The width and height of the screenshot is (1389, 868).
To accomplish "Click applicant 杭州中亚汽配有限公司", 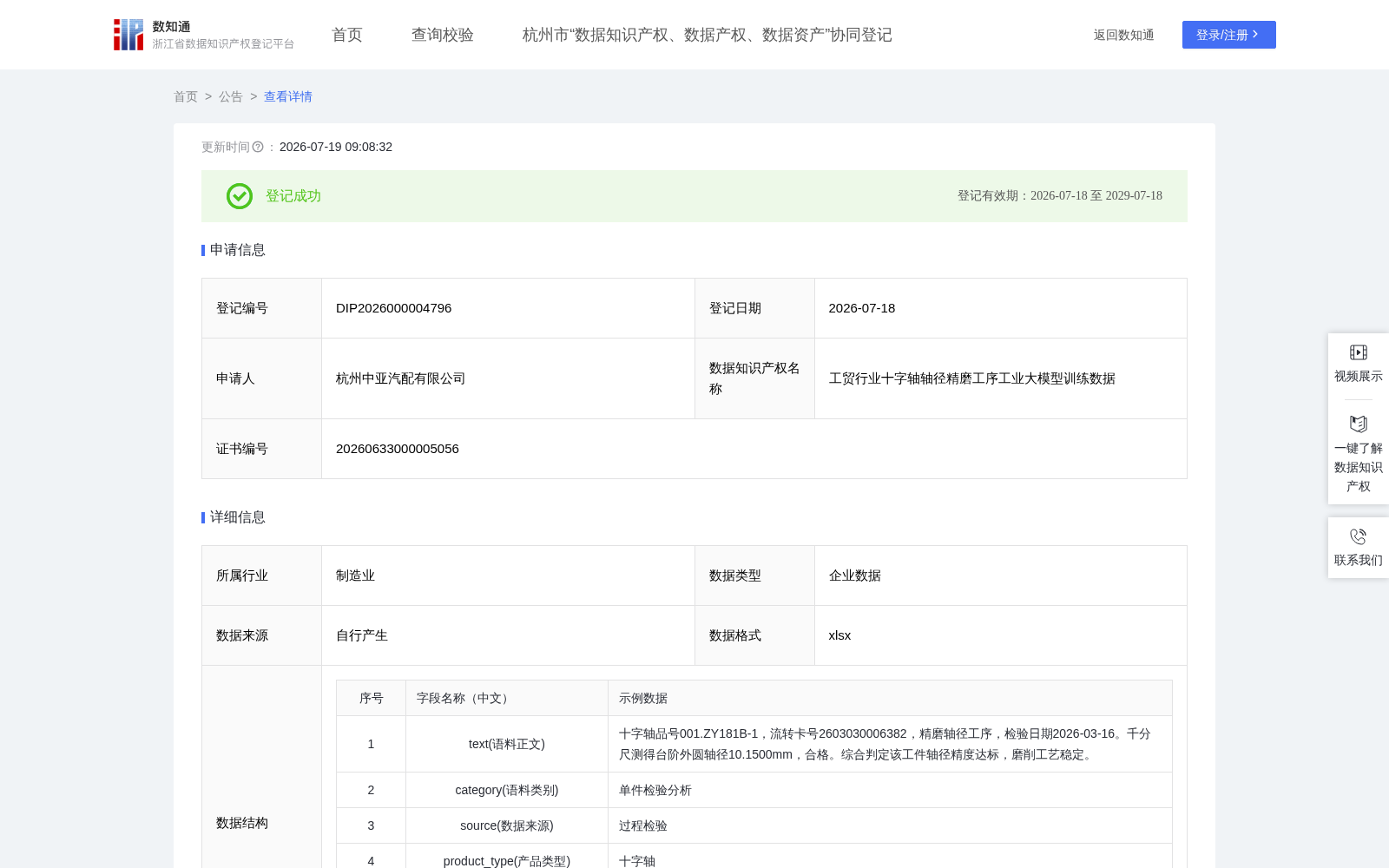I will tap(401, 378).
